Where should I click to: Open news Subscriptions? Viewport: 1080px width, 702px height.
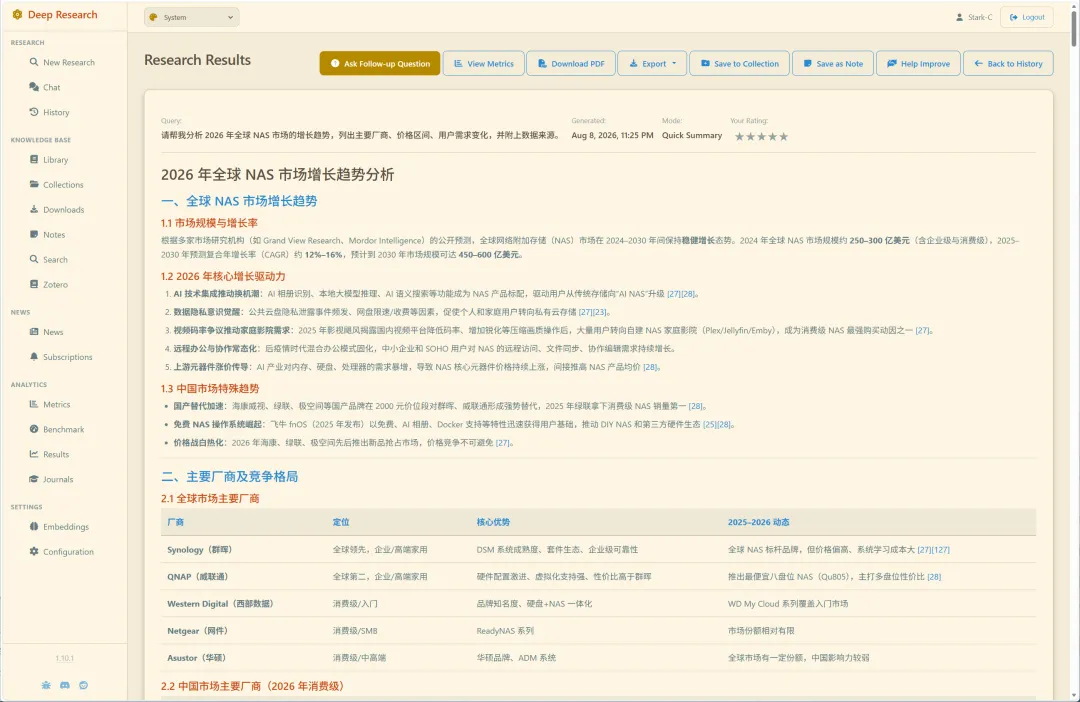pos(61,357)
